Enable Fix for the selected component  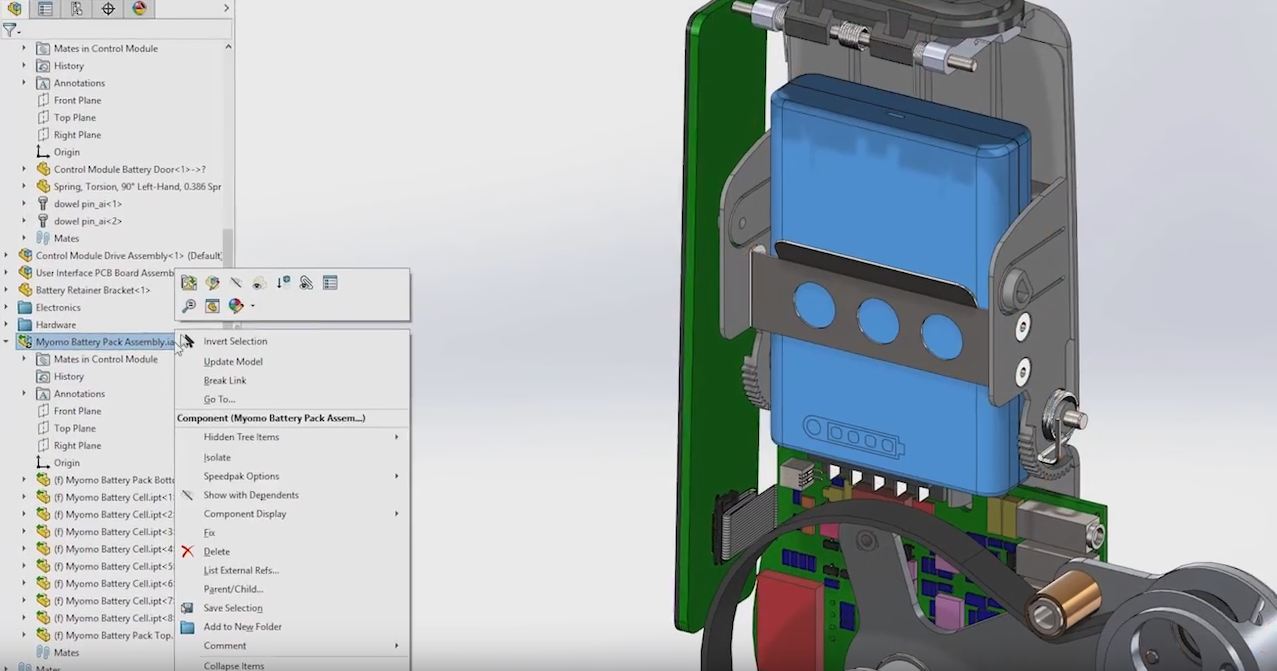(209, 532)
